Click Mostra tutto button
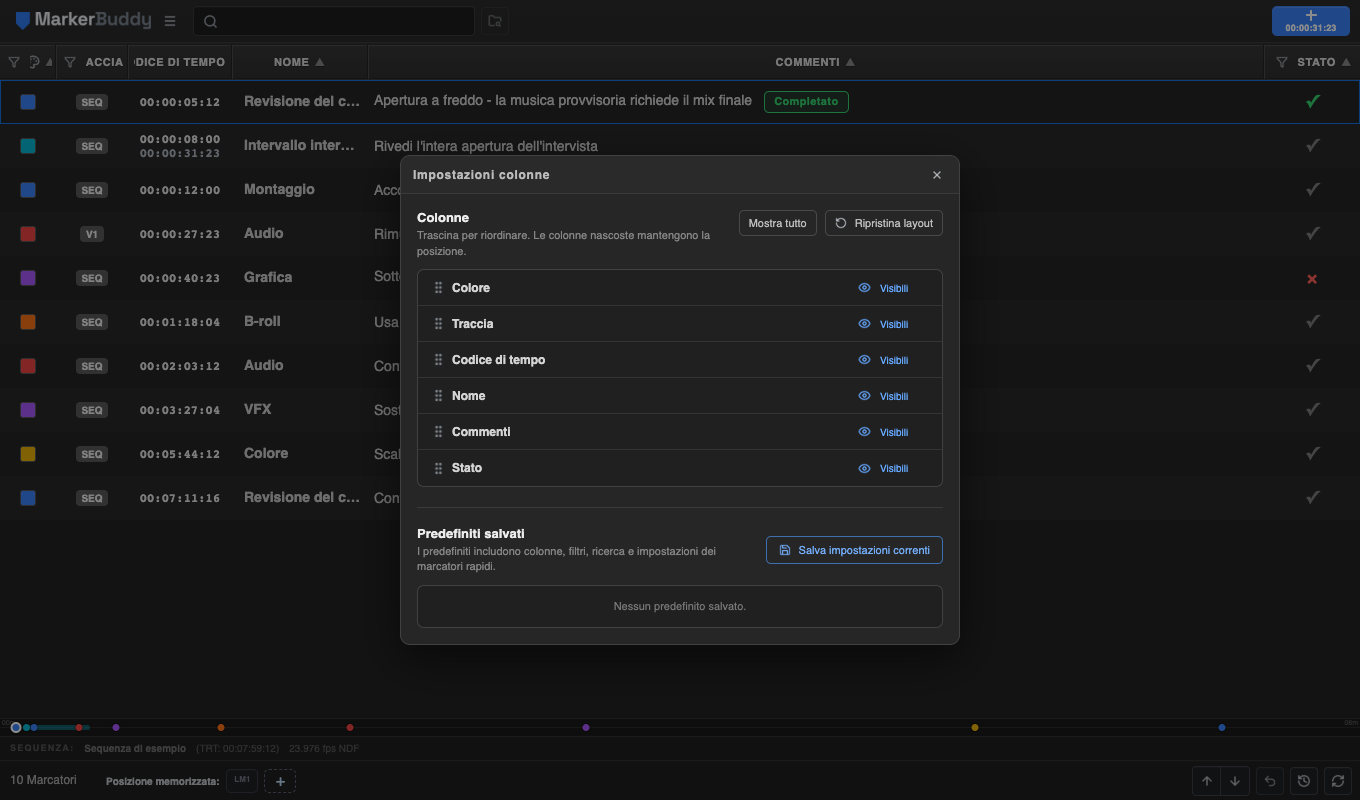 coord(778,223)
